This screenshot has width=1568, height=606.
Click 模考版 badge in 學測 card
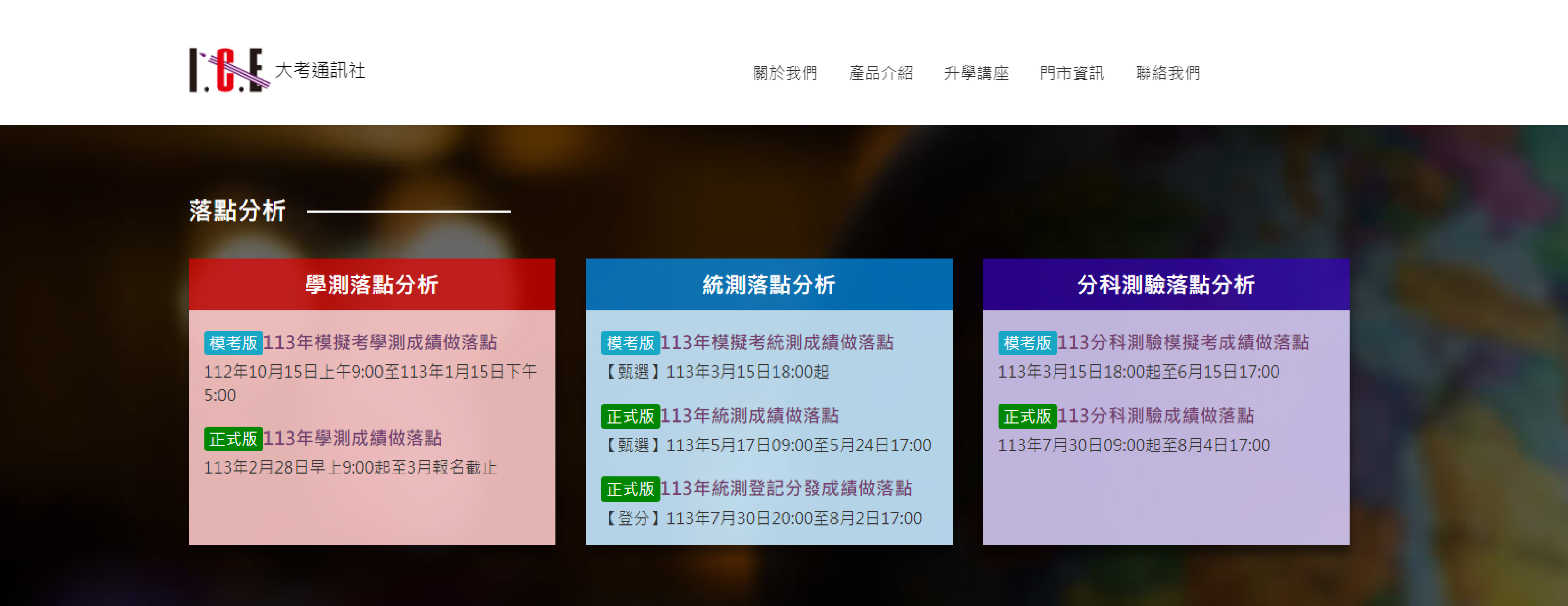point(234,343)
